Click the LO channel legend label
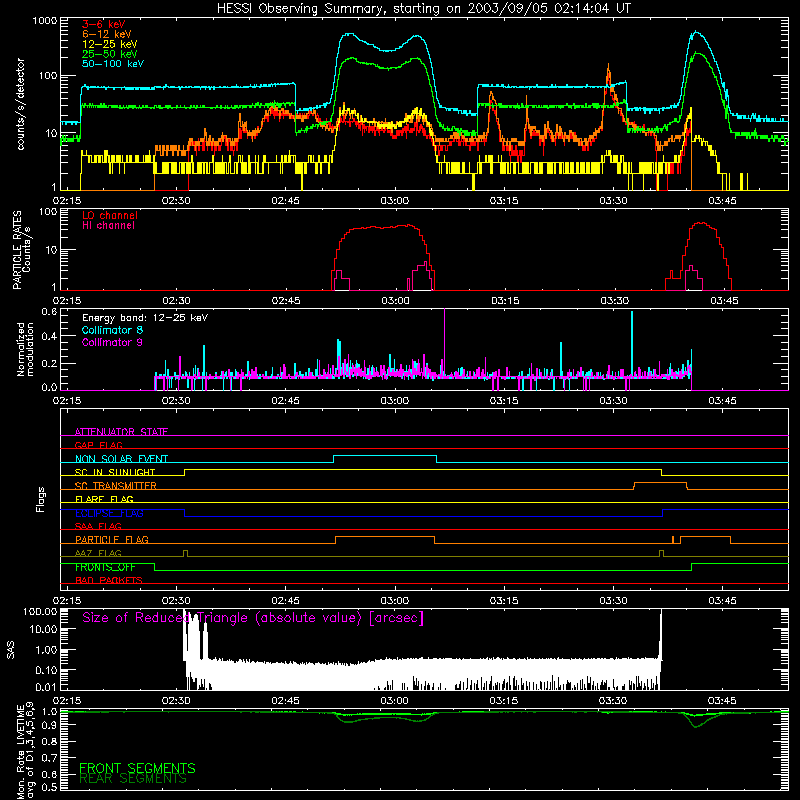This screenshot has height=800, width=800. pyautogui.click(x=110, y=215)
